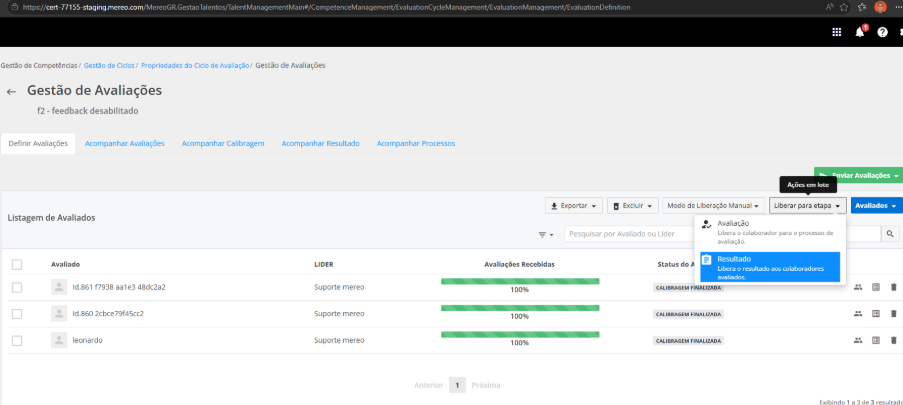Viewport: 903px width, 405px height.
Task: Check the box for Id.861 f7938 row
Action: coord(17,287)
